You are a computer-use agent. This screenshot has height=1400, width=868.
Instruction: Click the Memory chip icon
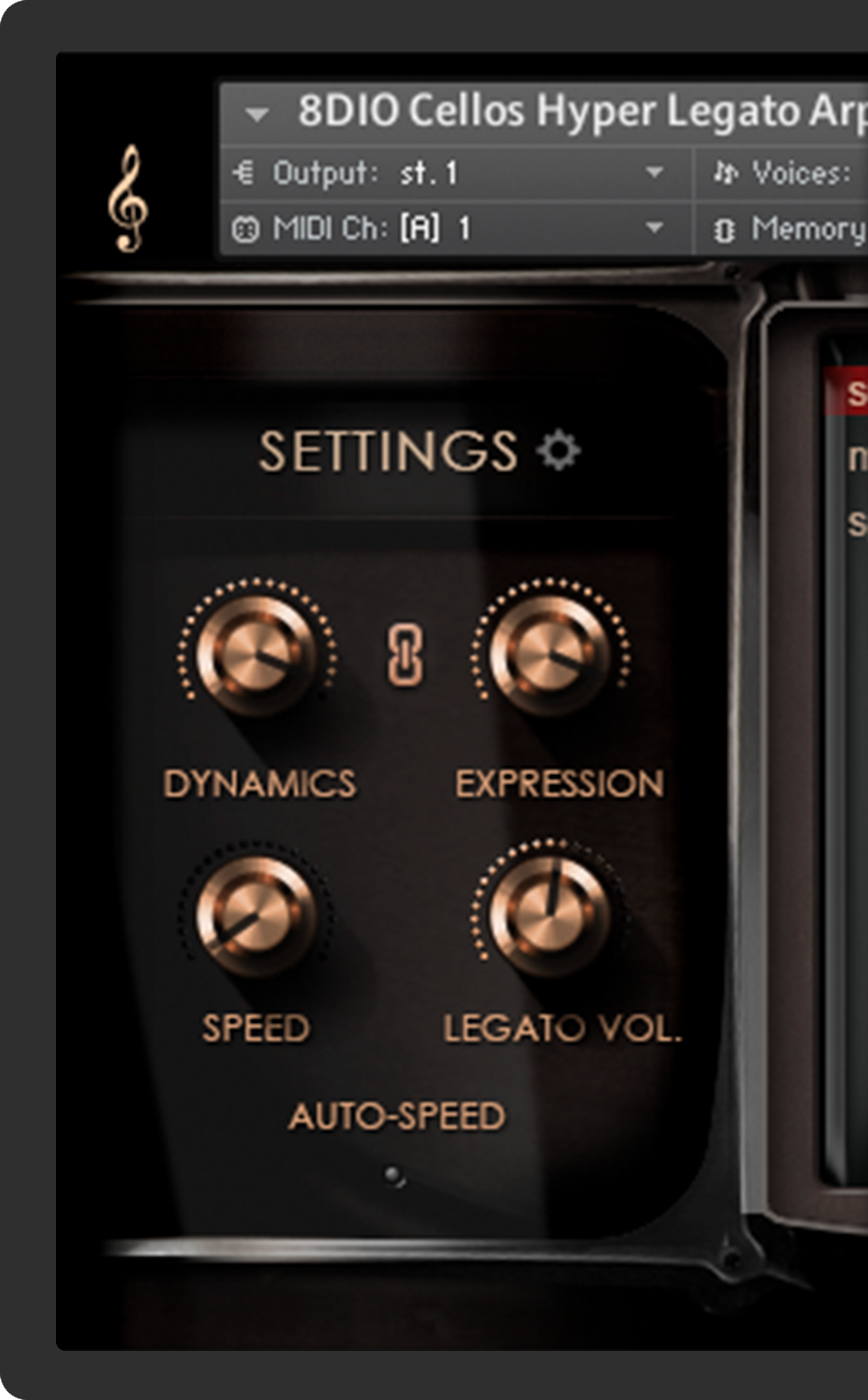[723, 230]
